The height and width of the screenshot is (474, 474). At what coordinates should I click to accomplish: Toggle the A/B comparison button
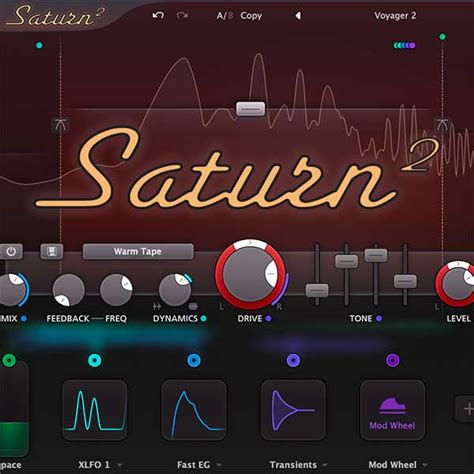225,16
